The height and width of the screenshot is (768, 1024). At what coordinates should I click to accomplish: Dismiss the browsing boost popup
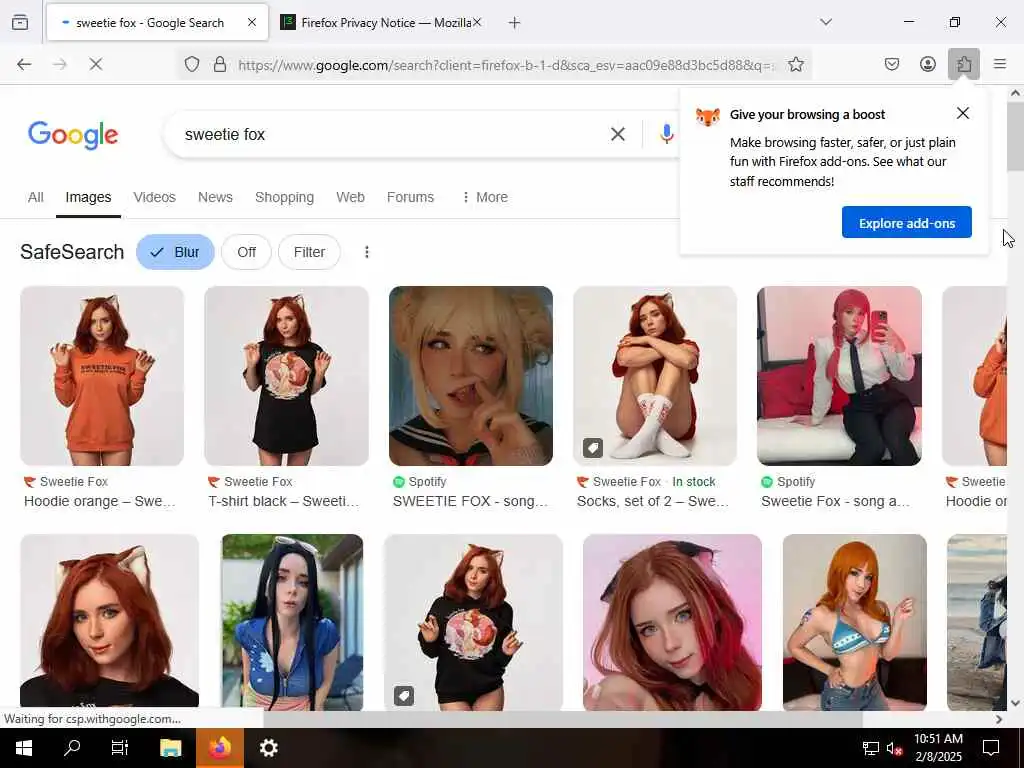pos(963,114)
